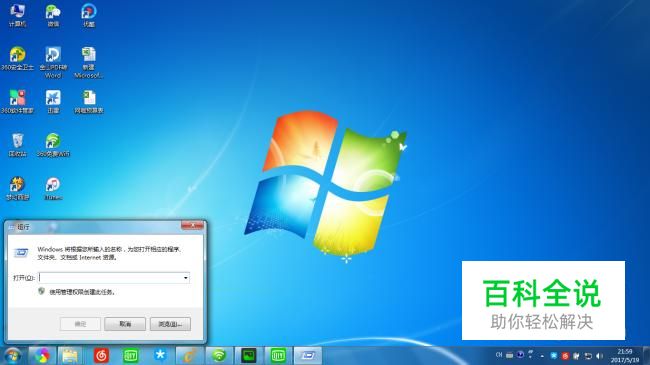
Task: Select the Excel spreadsheet file below 新建 Microsoft
Action: coord(89,102)
